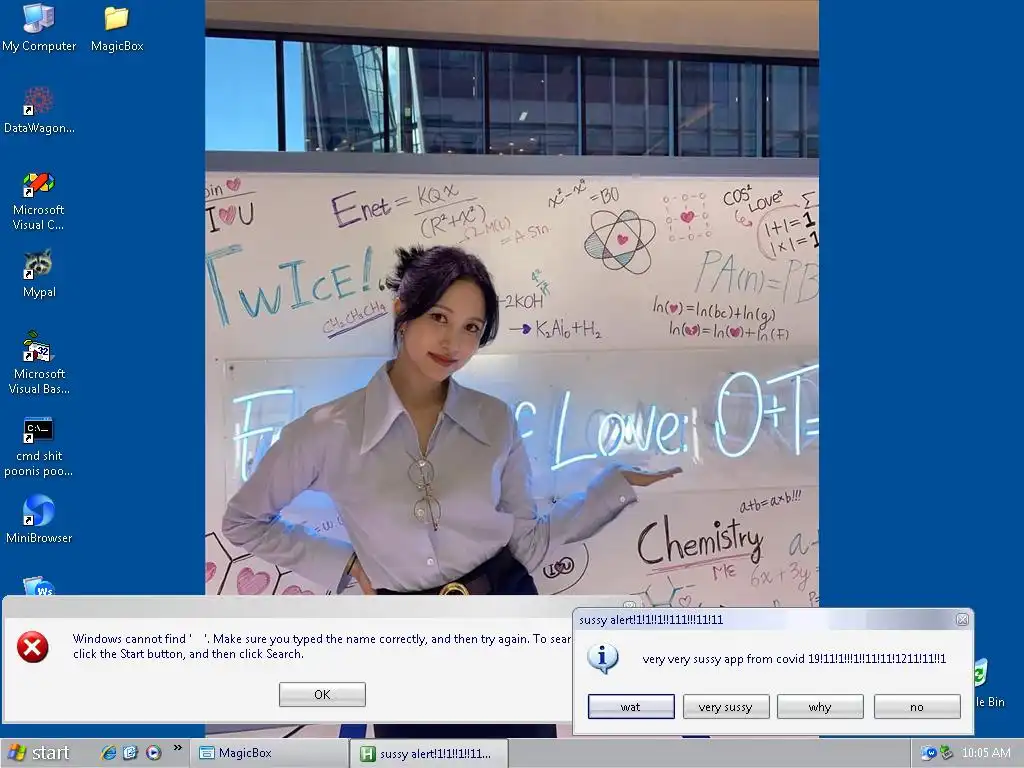Click the Safely Remove Hardware tray icon
This screenshot has width=1024, height=768.
946,753
